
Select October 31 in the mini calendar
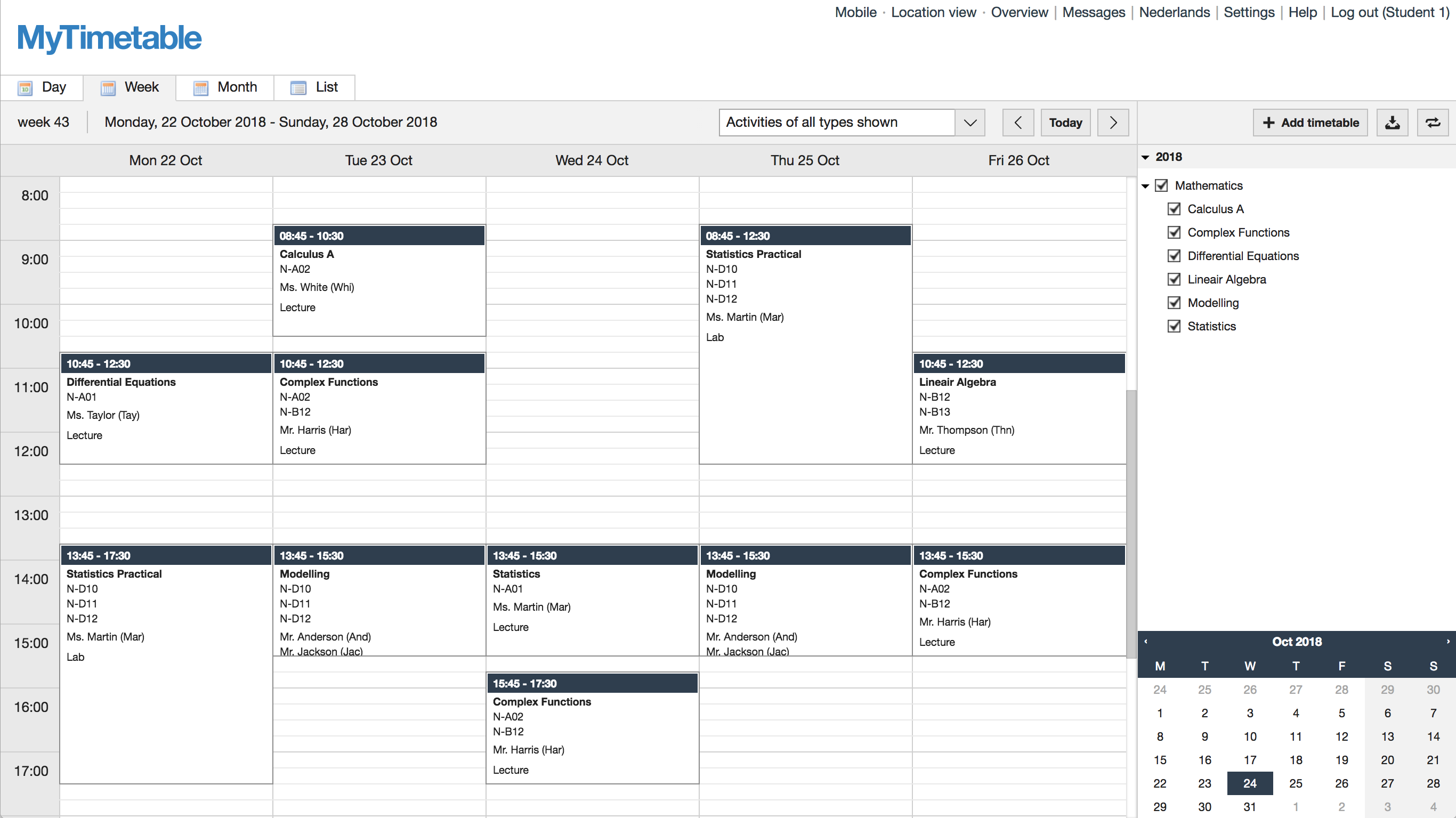click(1250, 807)
